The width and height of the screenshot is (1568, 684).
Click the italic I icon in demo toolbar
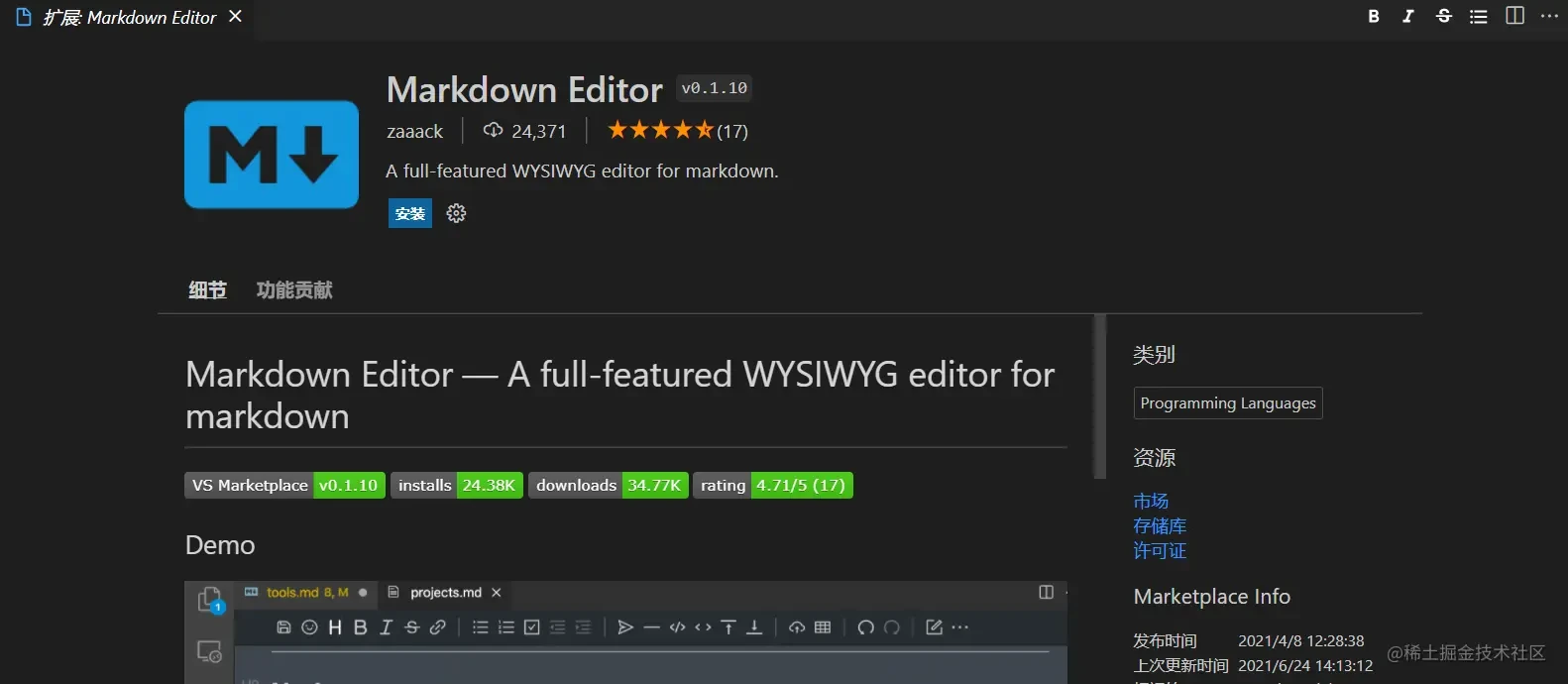pos(387,627)
